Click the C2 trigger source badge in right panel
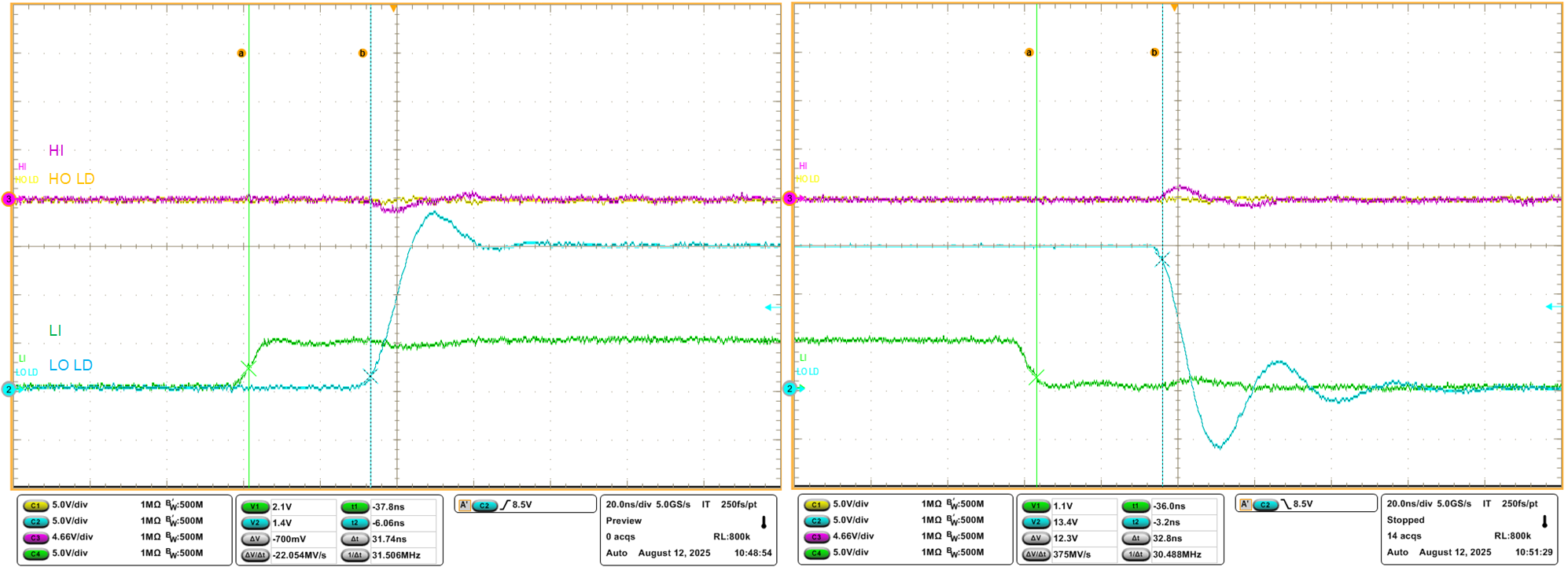Image resolution: width=1568 pixels, height=567 pixels. tap(1265, 504)
